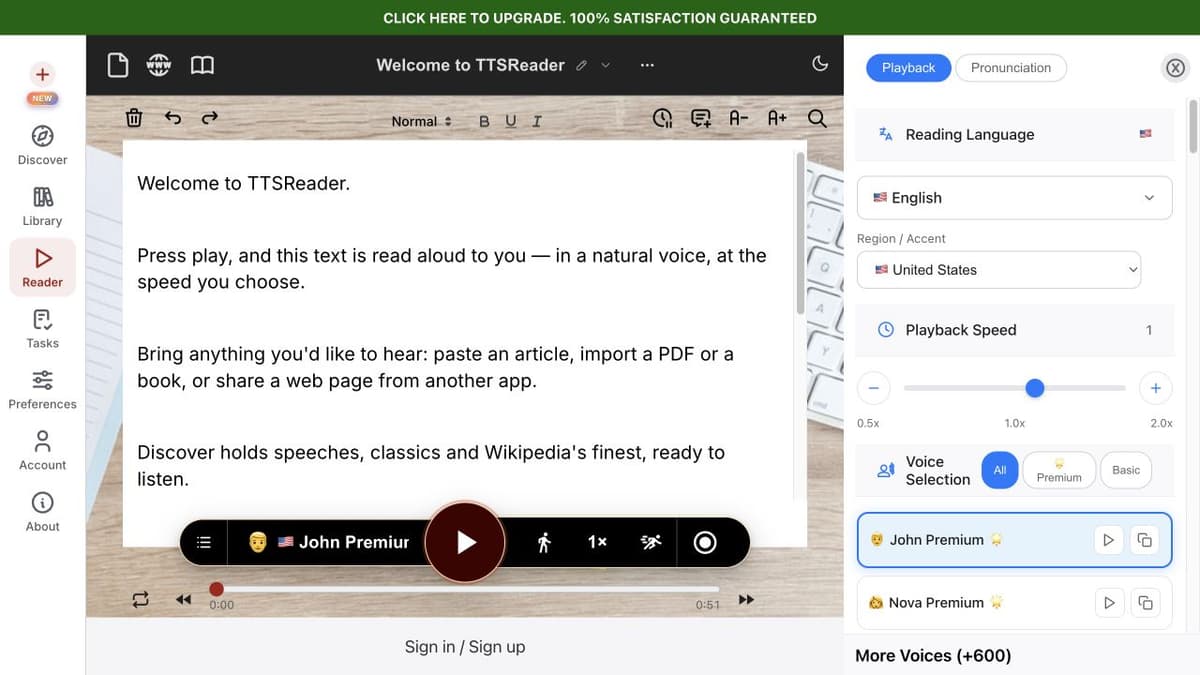Open the list menu icon in player bar
The image size is (1200, 675).
point(204,542)
